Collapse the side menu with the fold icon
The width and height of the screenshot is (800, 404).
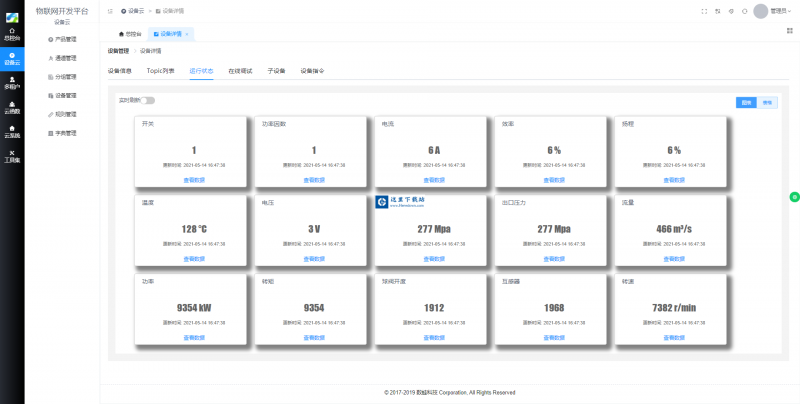coord(109,11)
